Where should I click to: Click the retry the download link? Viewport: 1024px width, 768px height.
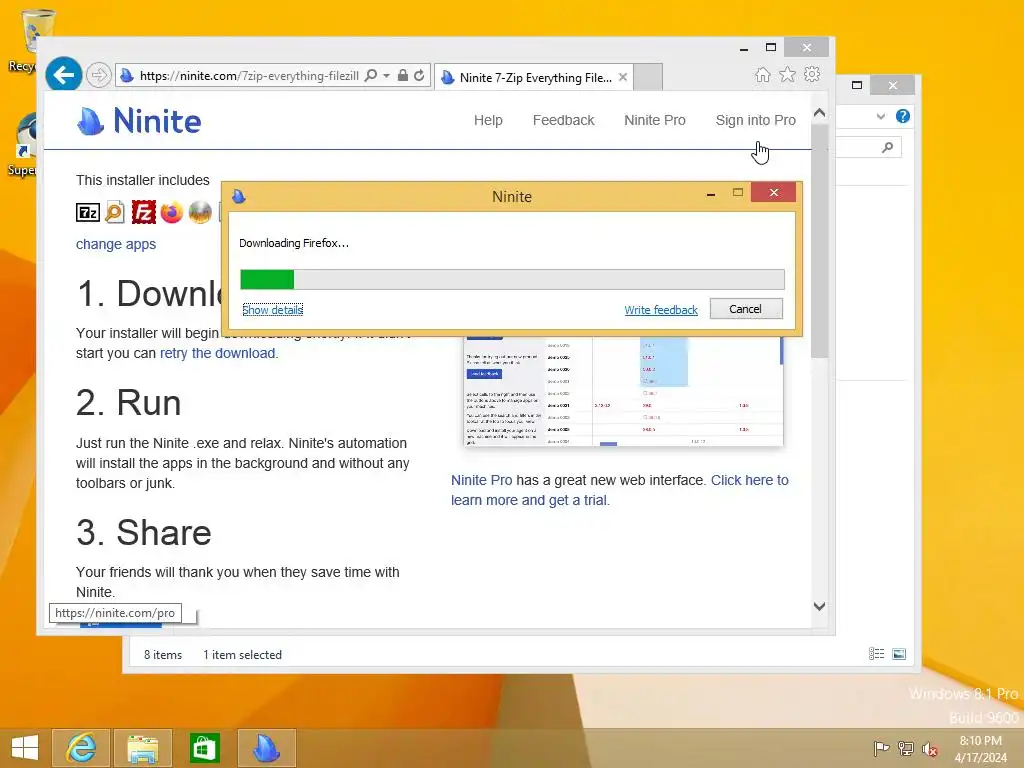pyautogui.click(x=217, y=353)
